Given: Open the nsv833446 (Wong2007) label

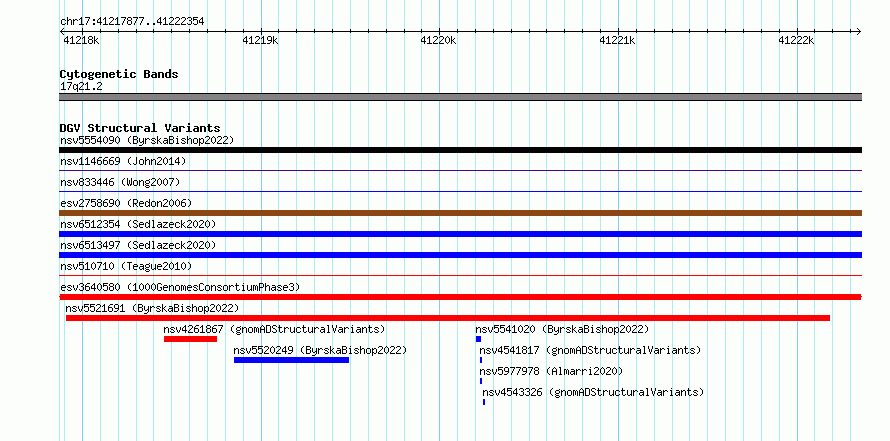Looking at the screenshot, I should pyautogui.click(x=120, y=182).
